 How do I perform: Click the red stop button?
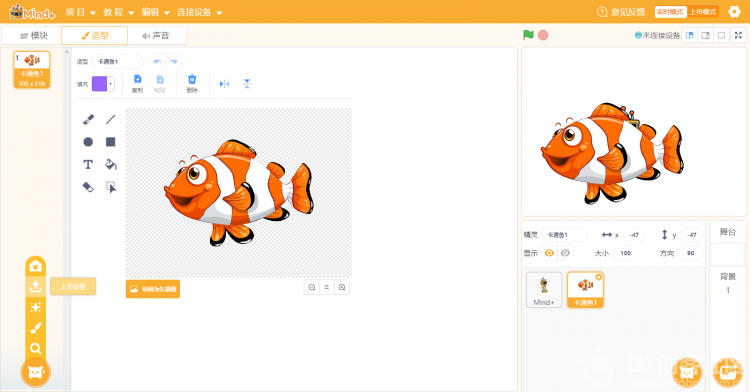click(x=543, y=35)
